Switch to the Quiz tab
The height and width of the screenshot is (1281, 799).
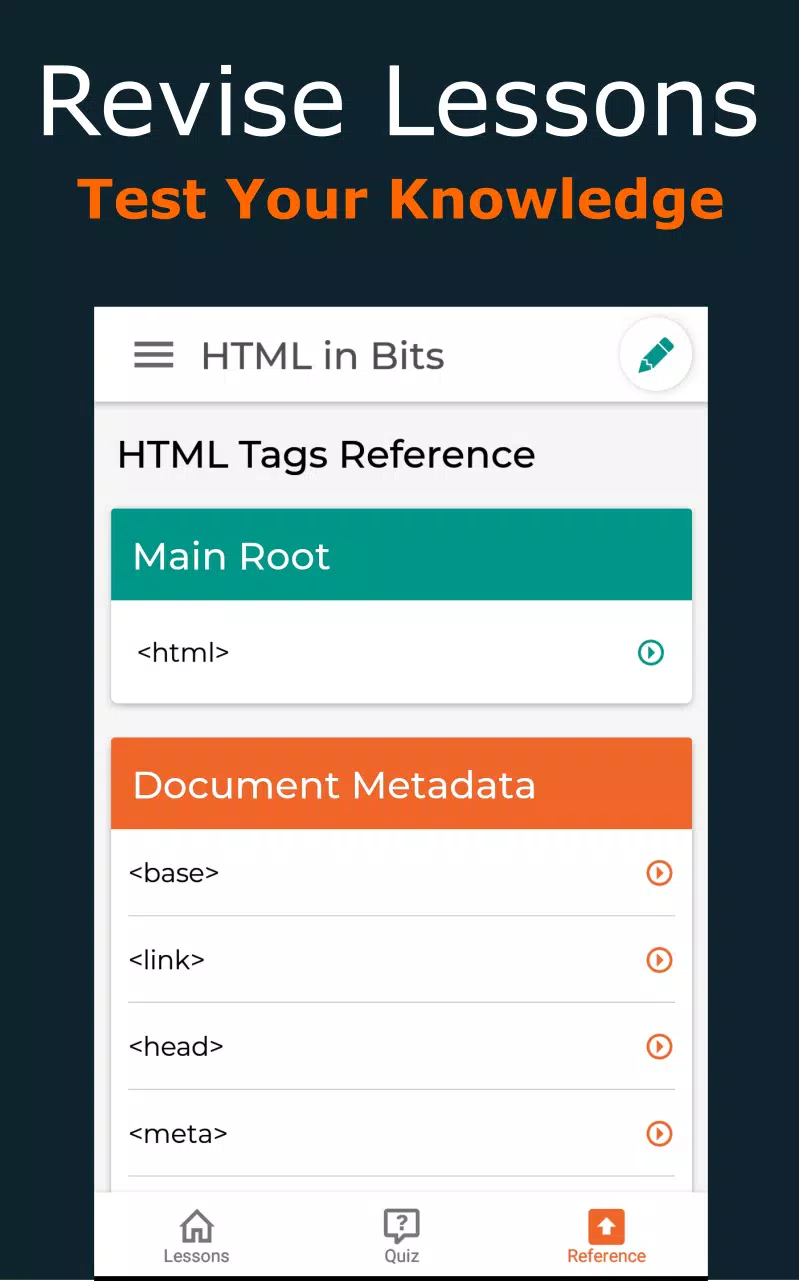[x=401, y=1236]
